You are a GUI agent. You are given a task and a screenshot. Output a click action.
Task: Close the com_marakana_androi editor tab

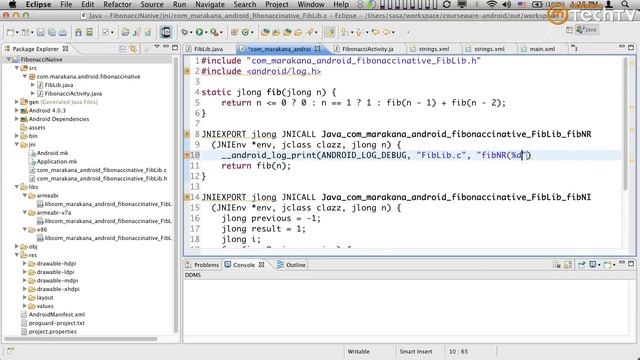coord(318,49)
